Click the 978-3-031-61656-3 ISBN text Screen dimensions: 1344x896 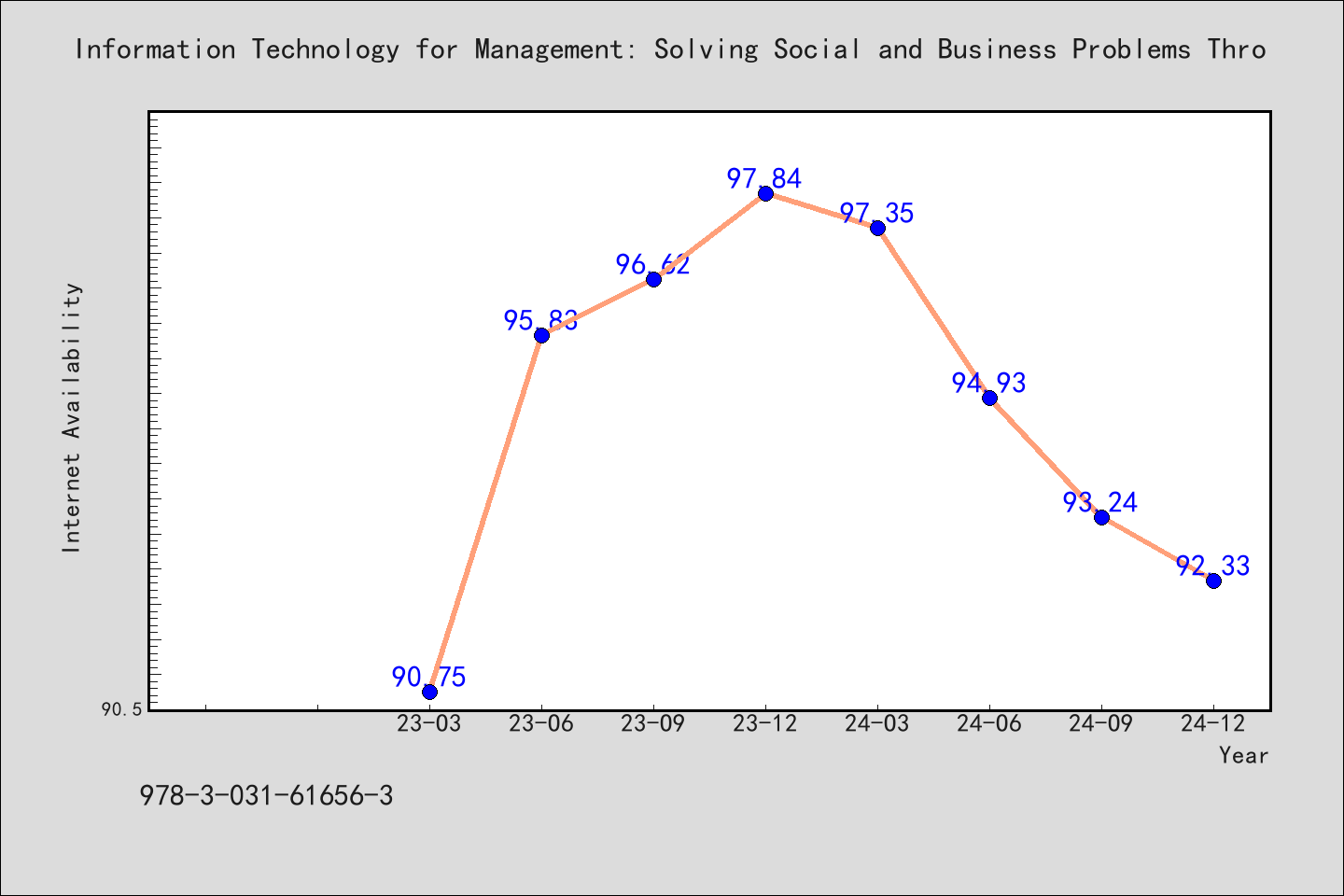(x=266, y=796)
